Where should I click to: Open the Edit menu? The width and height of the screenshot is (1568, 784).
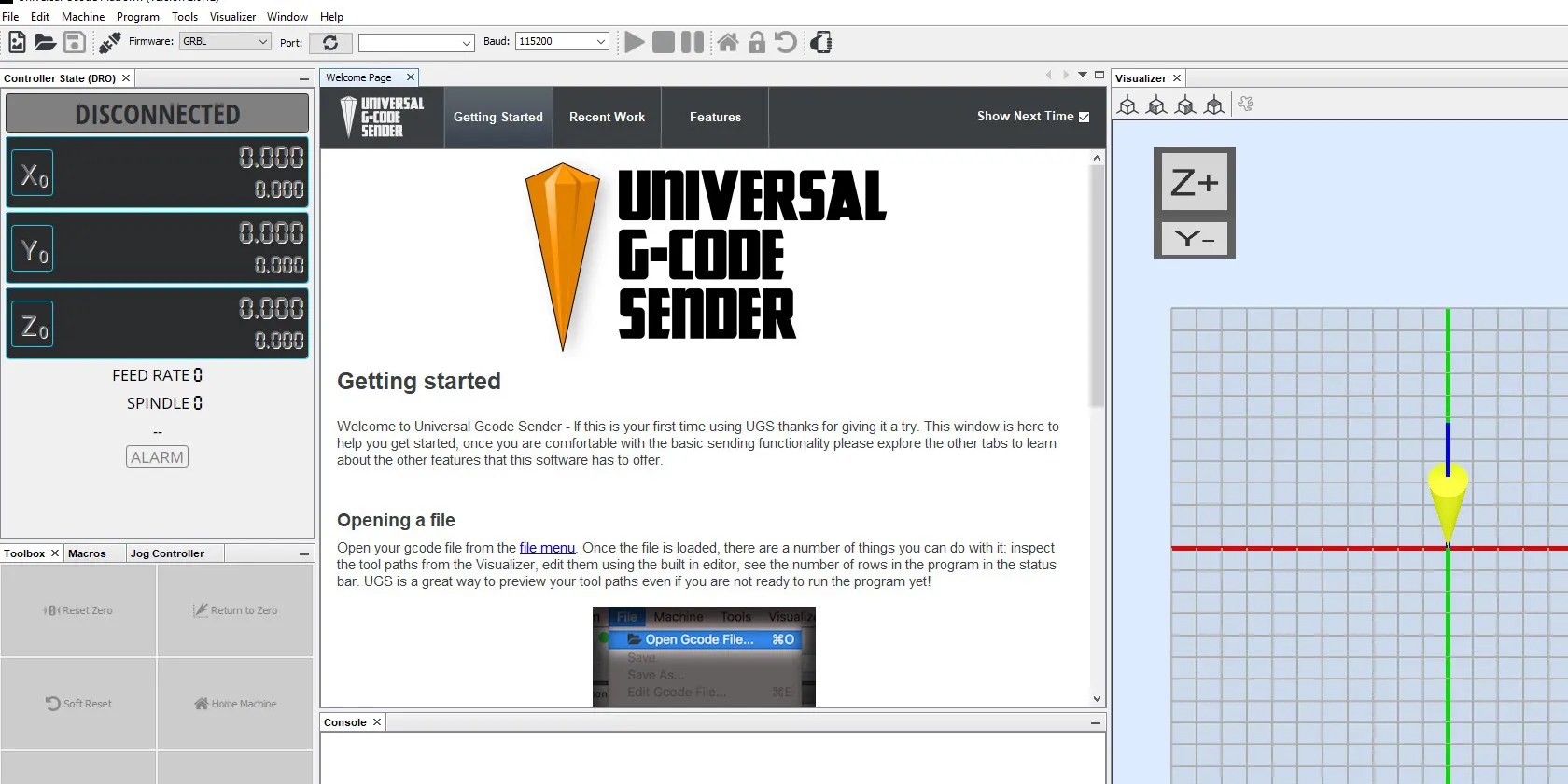point(40,17)
